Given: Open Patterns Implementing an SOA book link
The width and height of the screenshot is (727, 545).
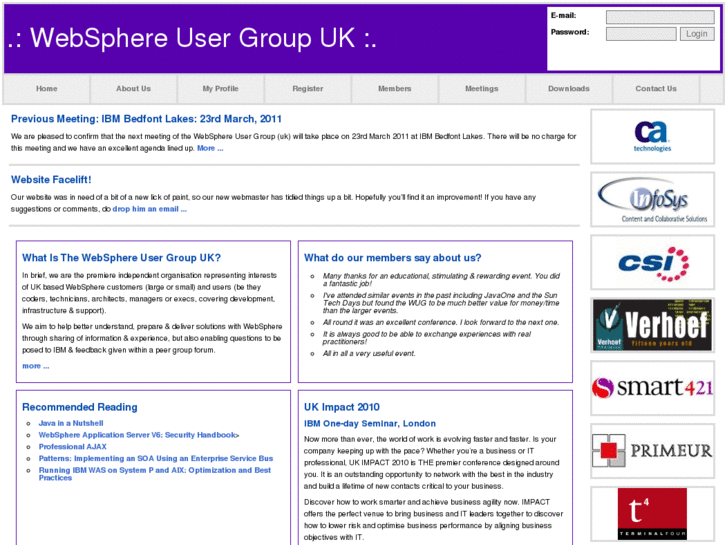Looking at the screenshot, I should pos(156,458).
